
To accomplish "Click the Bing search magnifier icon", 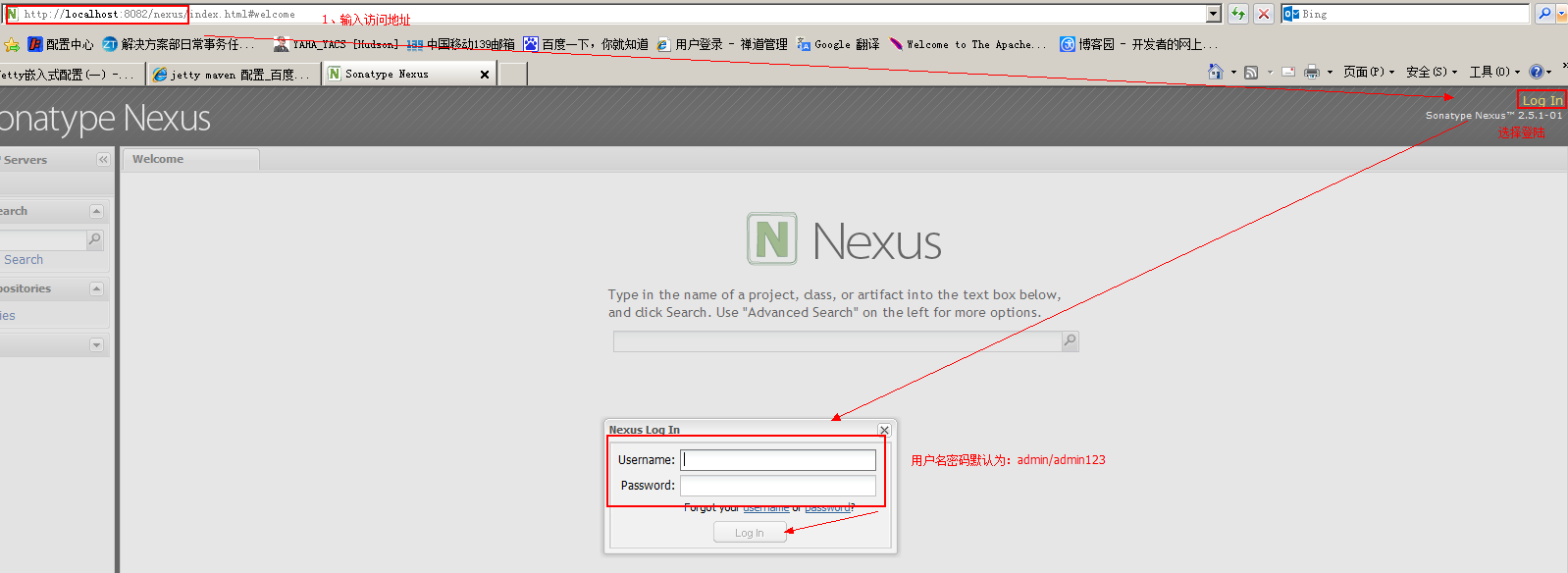I will [x=1544, y=14].
